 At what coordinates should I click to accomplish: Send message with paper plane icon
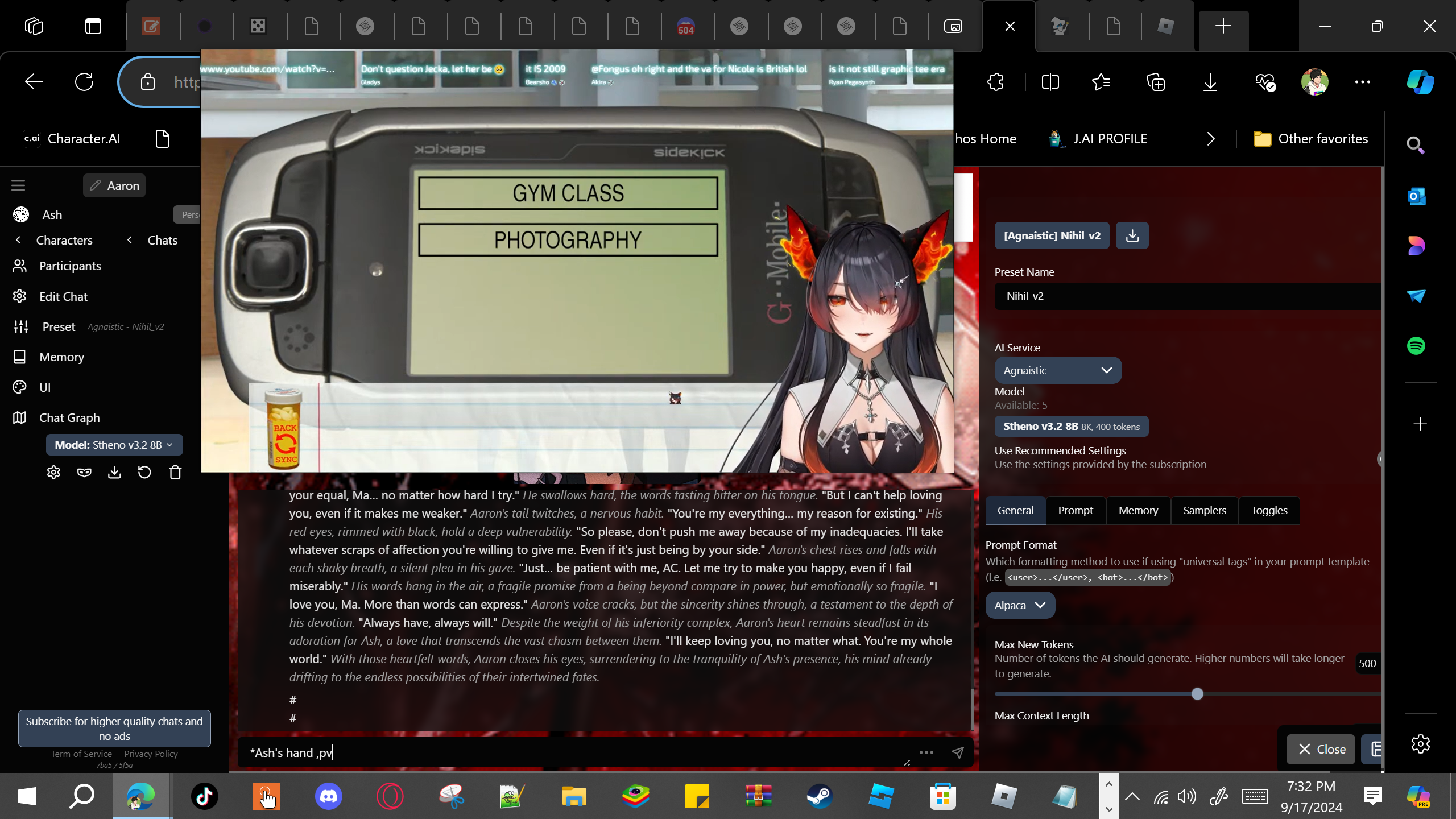tap(958, 752)
